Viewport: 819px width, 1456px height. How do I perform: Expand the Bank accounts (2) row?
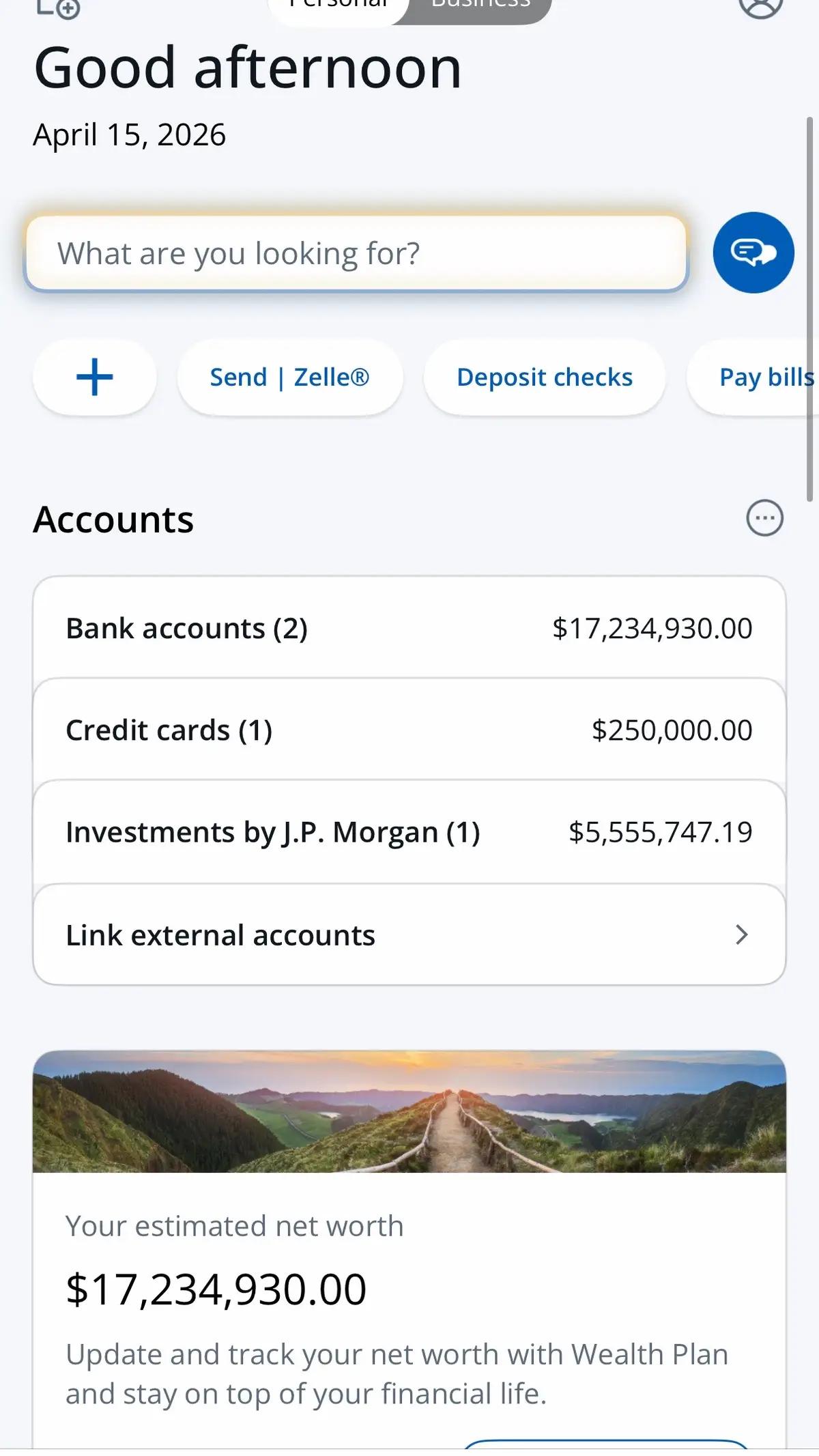[x=409, y=628]
